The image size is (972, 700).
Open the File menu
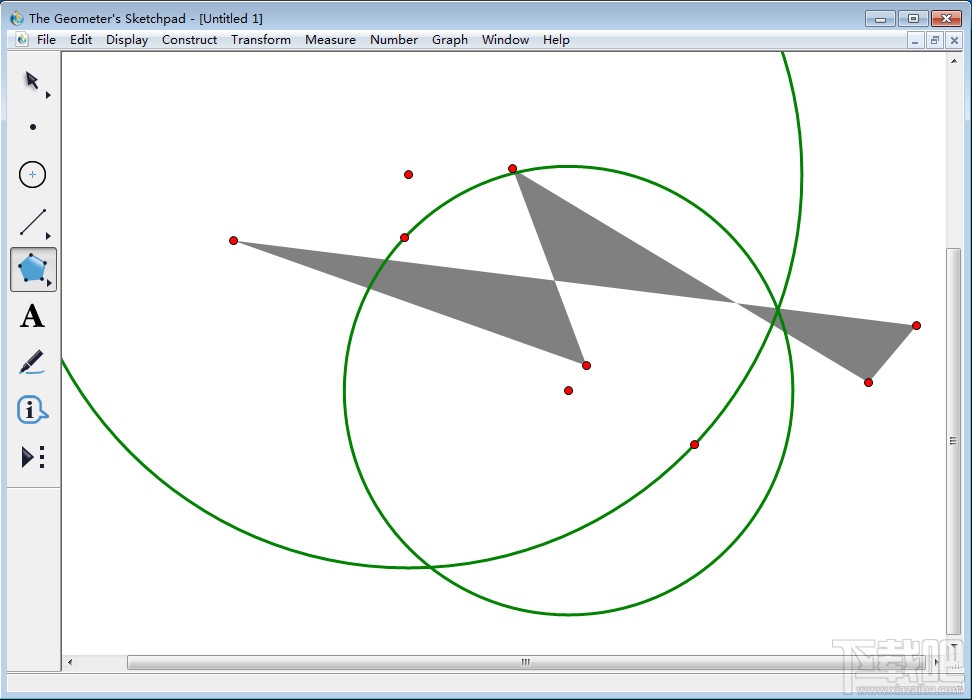[46, 40]
